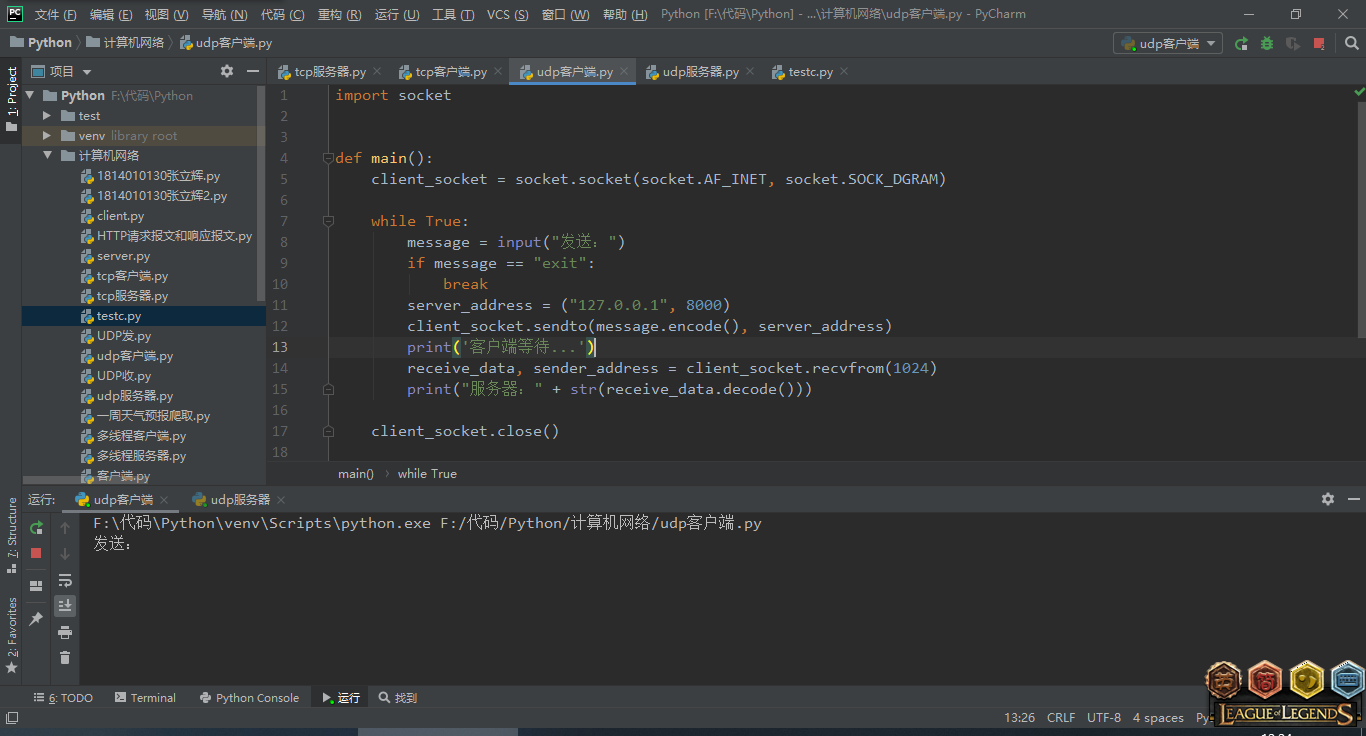This screenshot has width=1366, height=736.
Task: Click the print icon in the Run panel
Action: click(65, 632)
